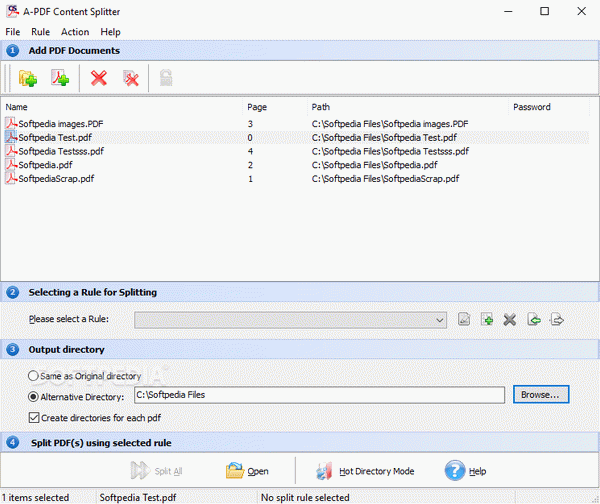Select the SoftpediaScrap.pdf file name
The width and height of the screenshot is (600, 504).
coord(56,179)
